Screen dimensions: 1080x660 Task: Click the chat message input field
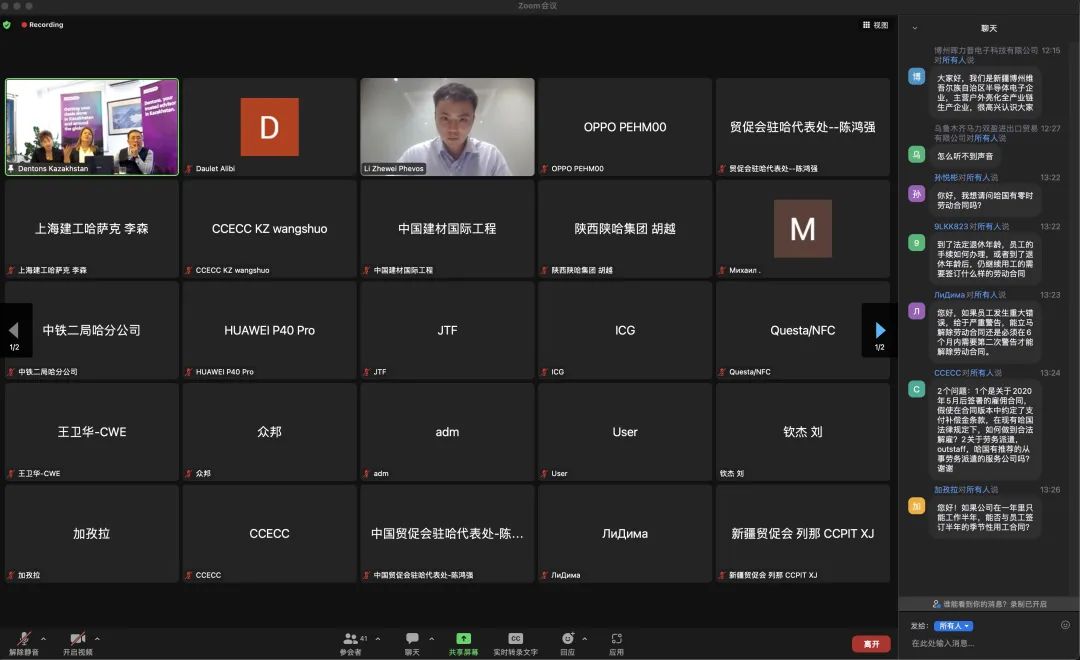point(980,643)
